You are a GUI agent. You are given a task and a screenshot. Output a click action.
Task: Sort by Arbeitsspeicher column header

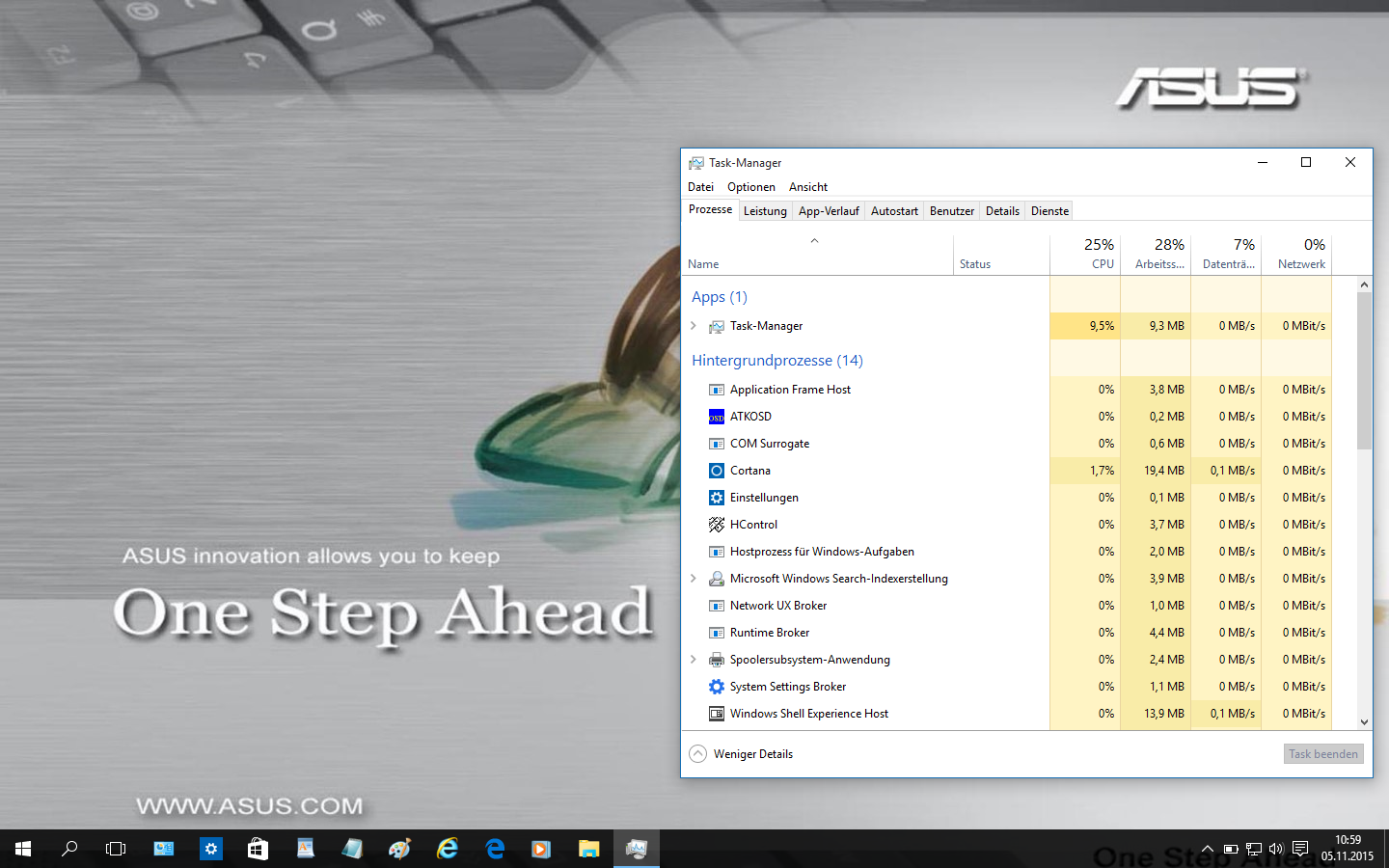coord(1156,255)
